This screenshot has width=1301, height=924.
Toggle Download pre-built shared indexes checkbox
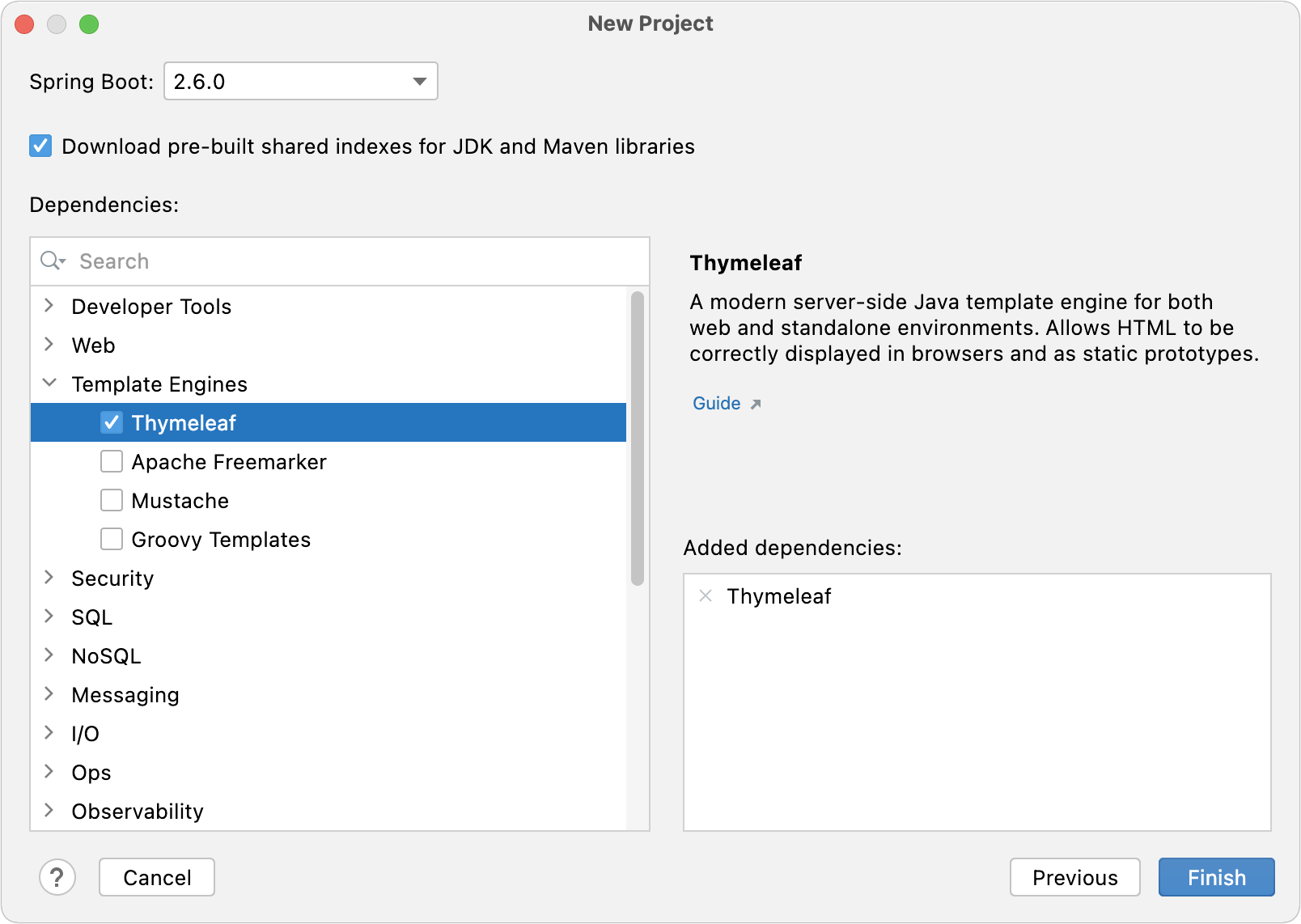[40, 146]
